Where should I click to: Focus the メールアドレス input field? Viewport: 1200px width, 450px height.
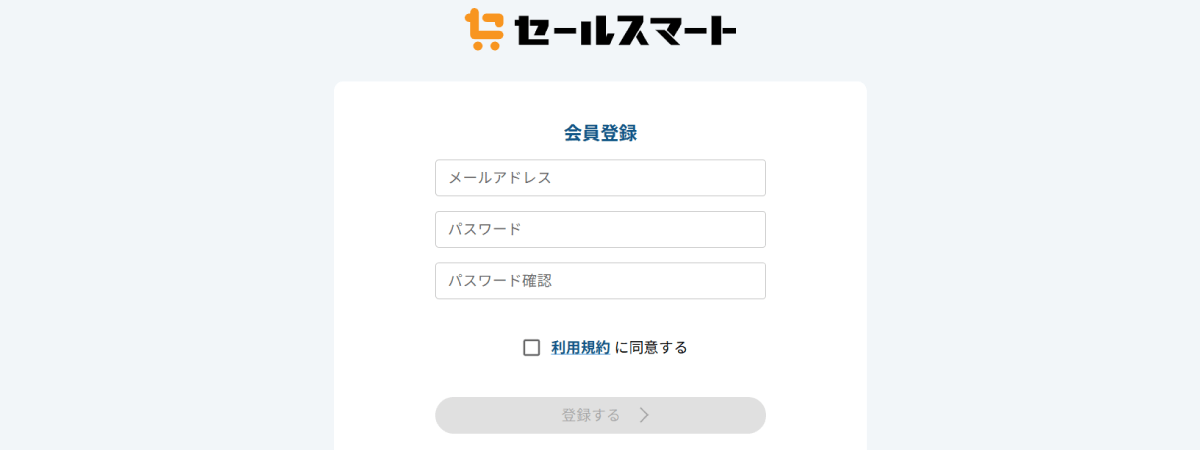[600, 178]
